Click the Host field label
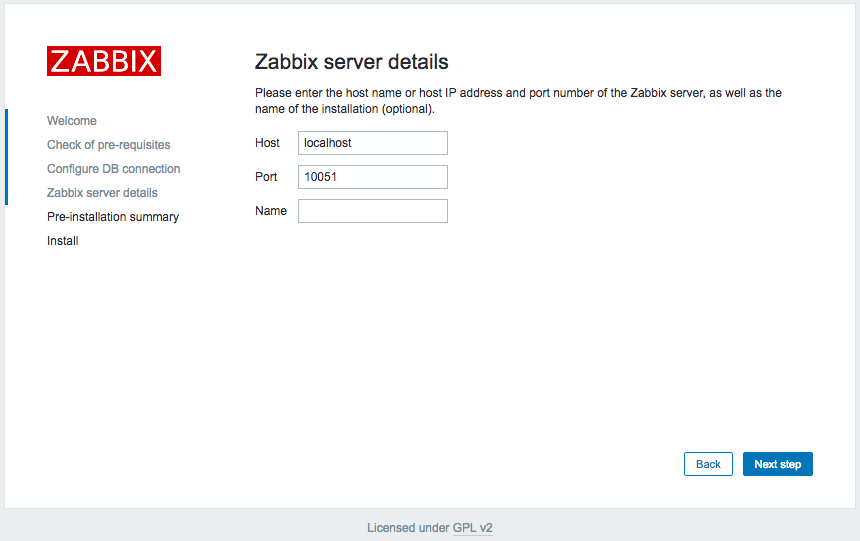The width and height of the screenshot is (860, 541). 267,143
